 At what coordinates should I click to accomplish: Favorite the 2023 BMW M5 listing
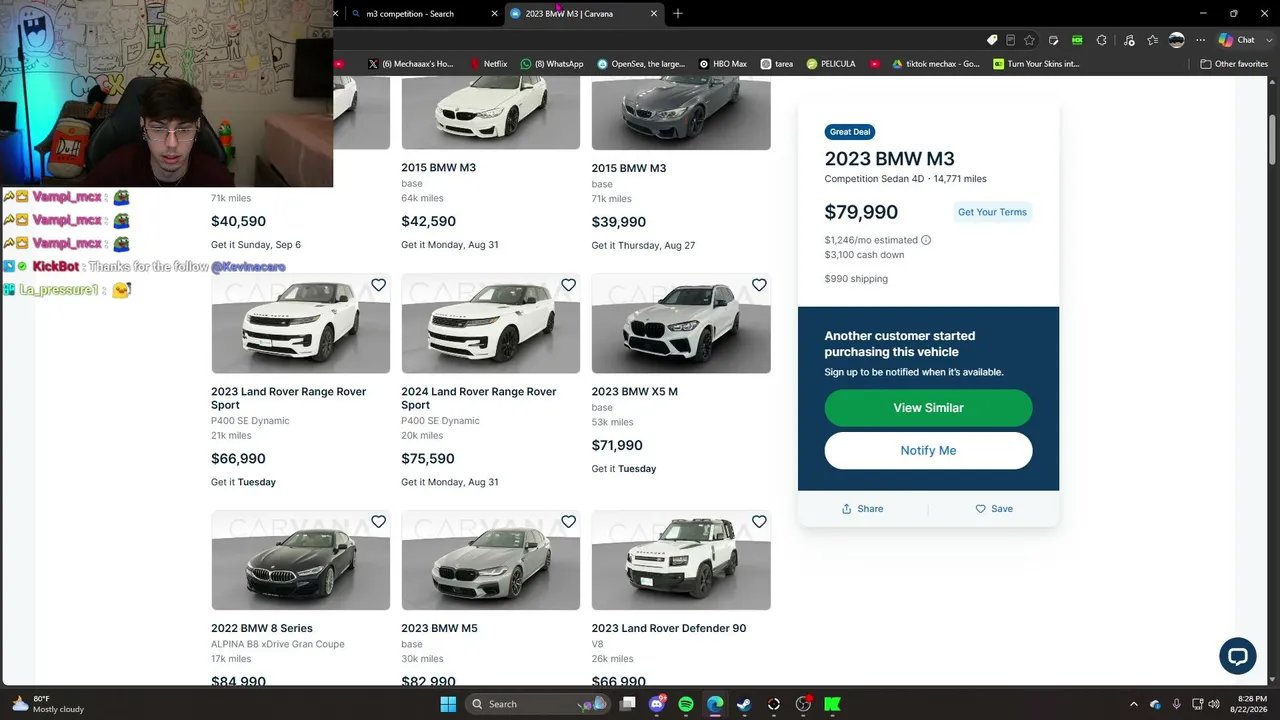pyautogui.click(x=568, y=521)
